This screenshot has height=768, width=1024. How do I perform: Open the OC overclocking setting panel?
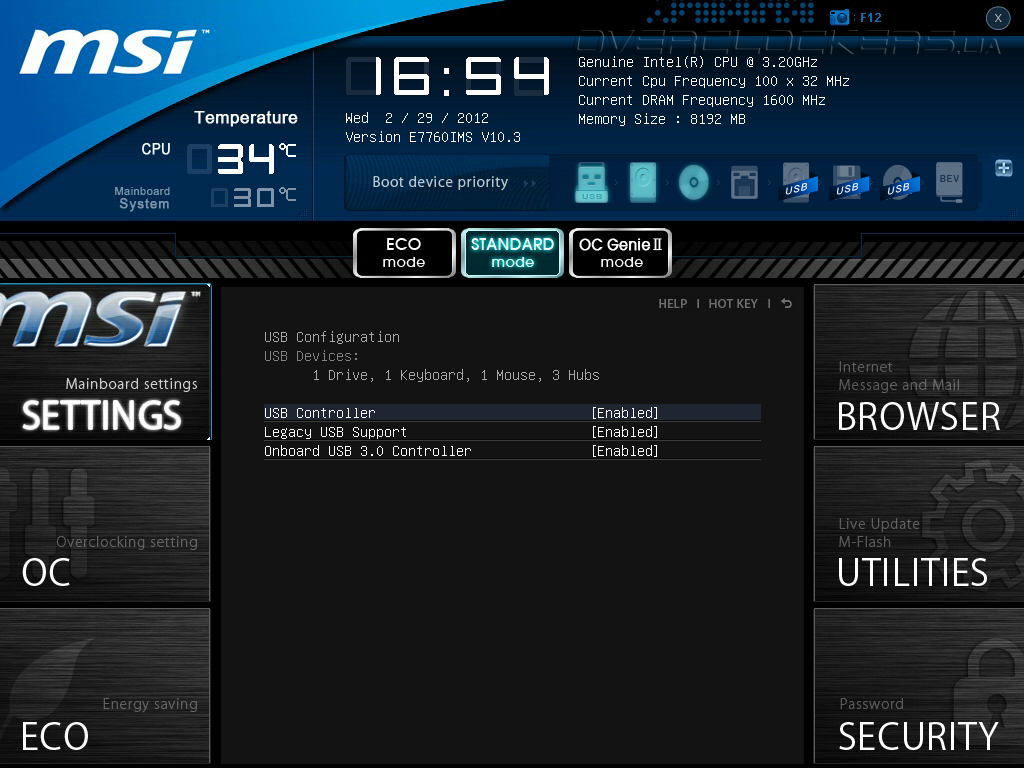[105, 524]
